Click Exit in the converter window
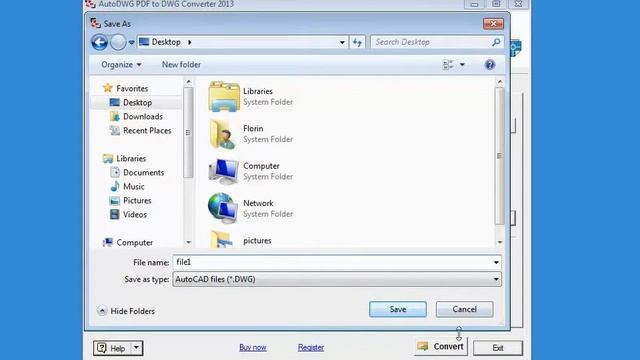Viewport: 640px width, 360px height. point(498,348)
